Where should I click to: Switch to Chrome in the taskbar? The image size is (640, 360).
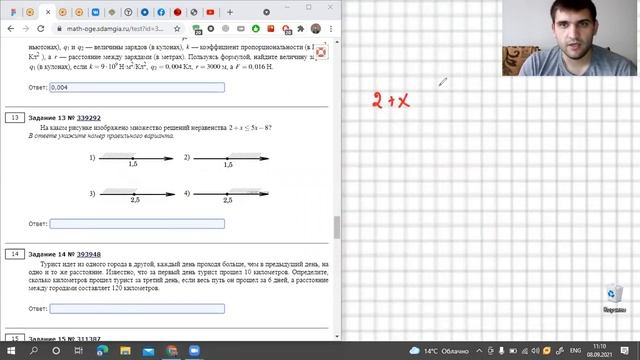click(x=171, y=351)
